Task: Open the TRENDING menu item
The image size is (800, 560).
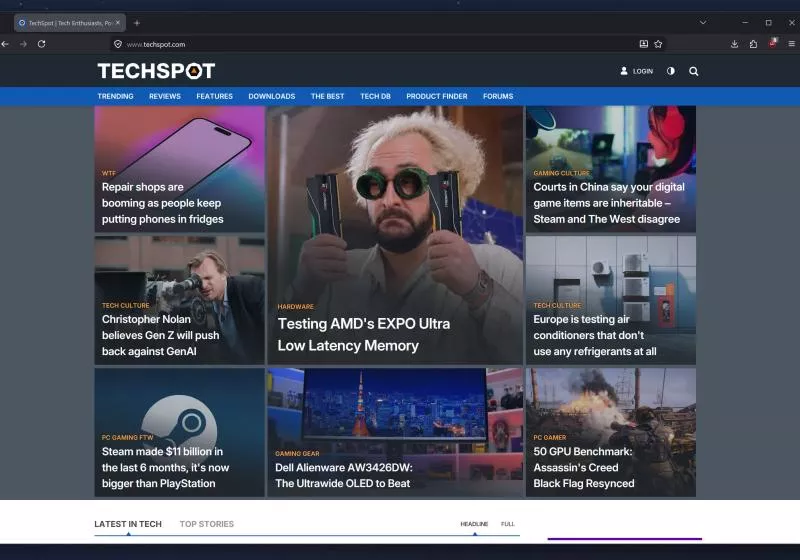Action: pyautogui.click(x=115, y=96)
